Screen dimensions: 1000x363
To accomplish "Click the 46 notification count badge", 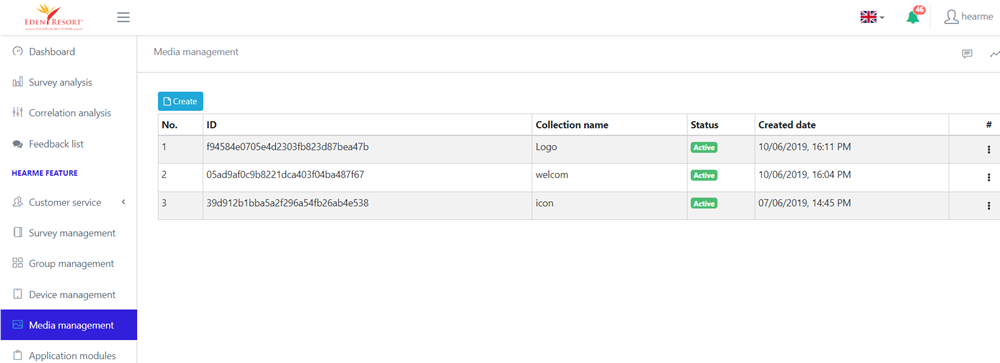I will click(x=919, y=10).
